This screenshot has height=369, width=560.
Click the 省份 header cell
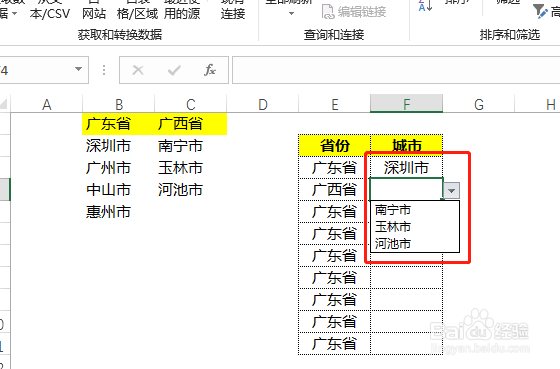[335, 146]
